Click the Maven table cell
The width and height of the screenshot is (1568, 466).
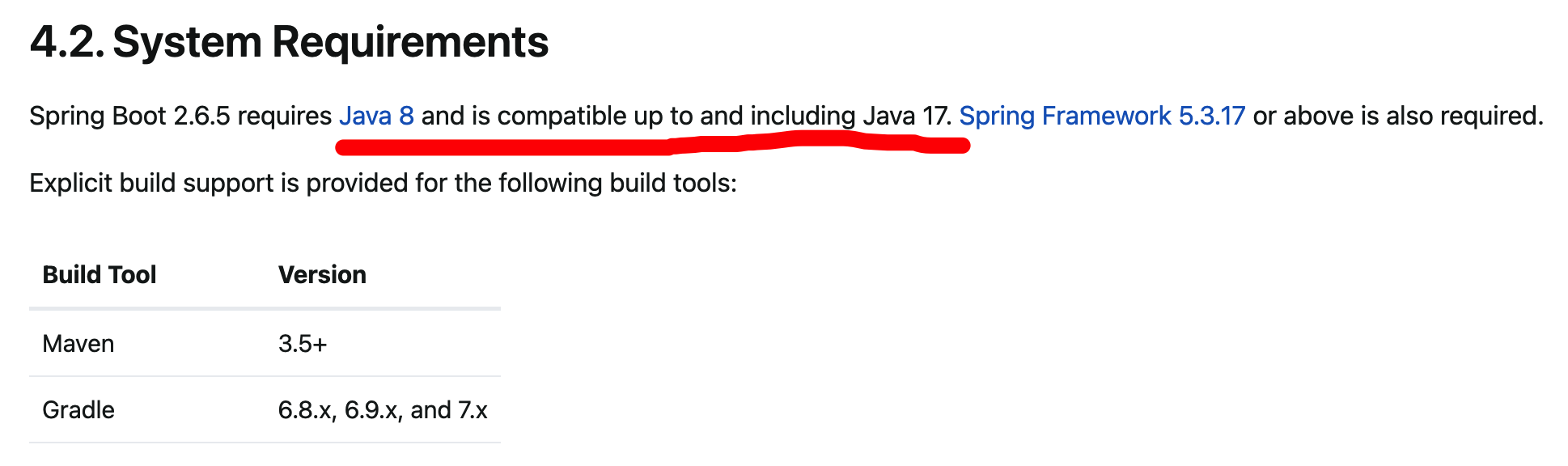click(78, 344)
